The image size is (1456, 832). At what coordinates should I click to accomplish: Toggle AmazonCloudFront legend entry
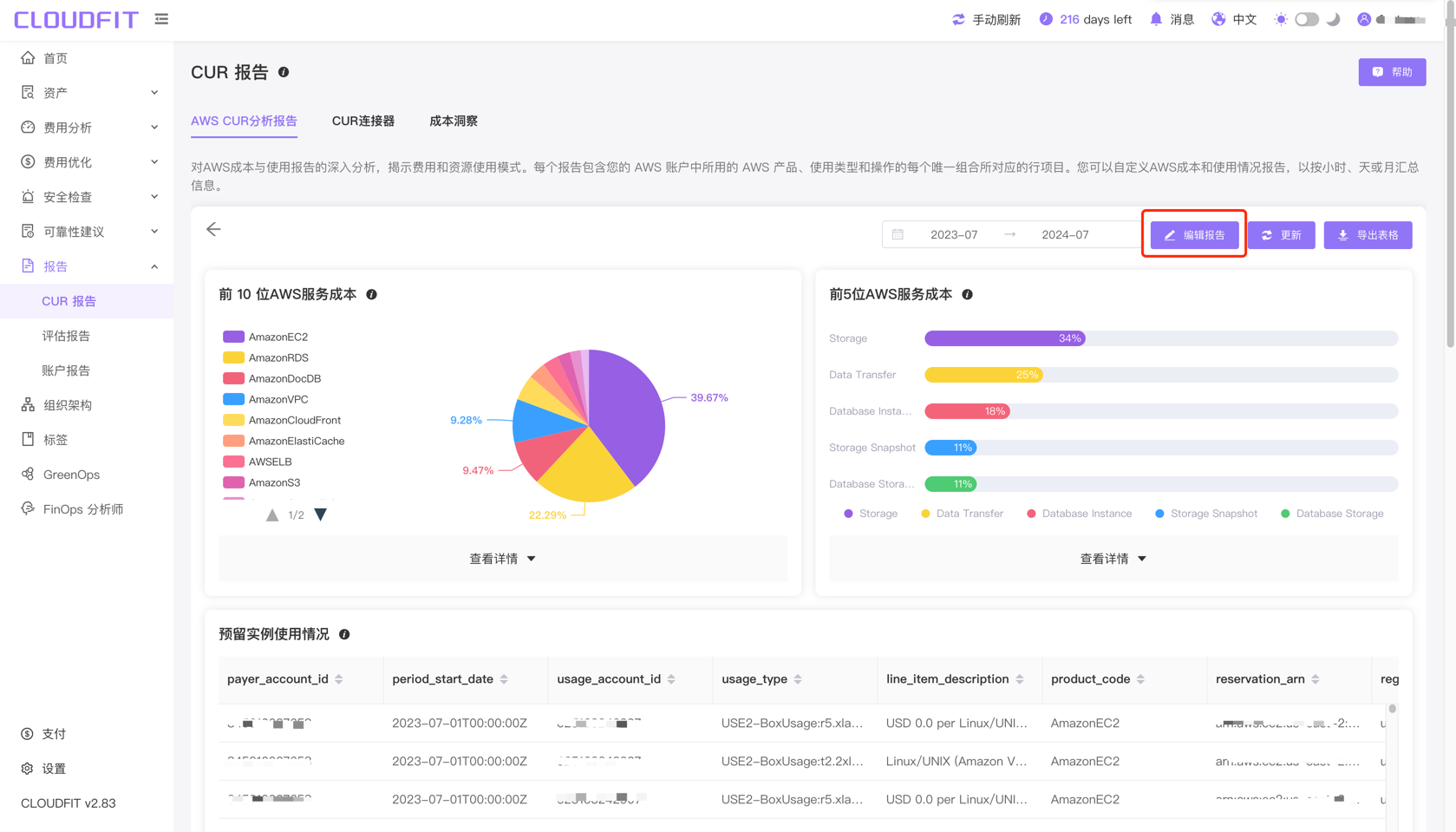(282, 420)
